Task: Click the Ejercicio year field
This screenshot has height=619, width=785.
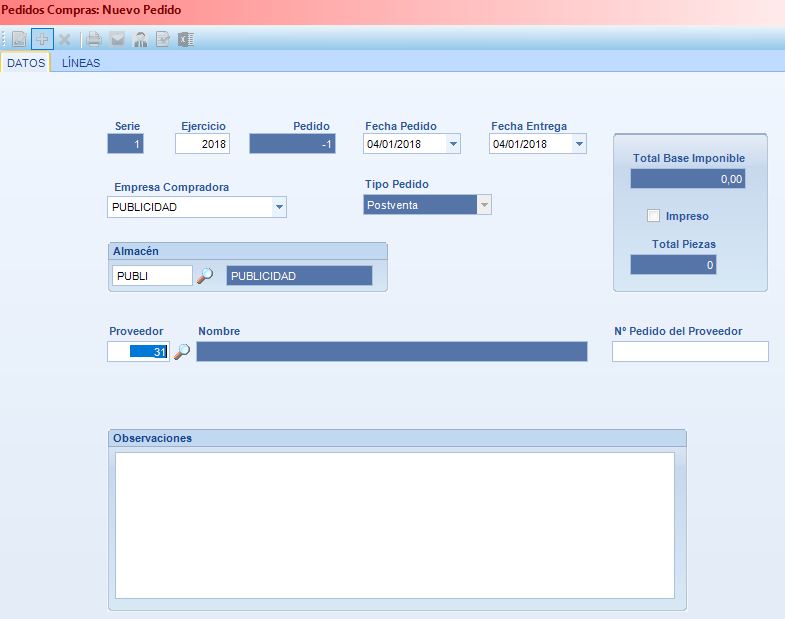Action: point(202,144)
